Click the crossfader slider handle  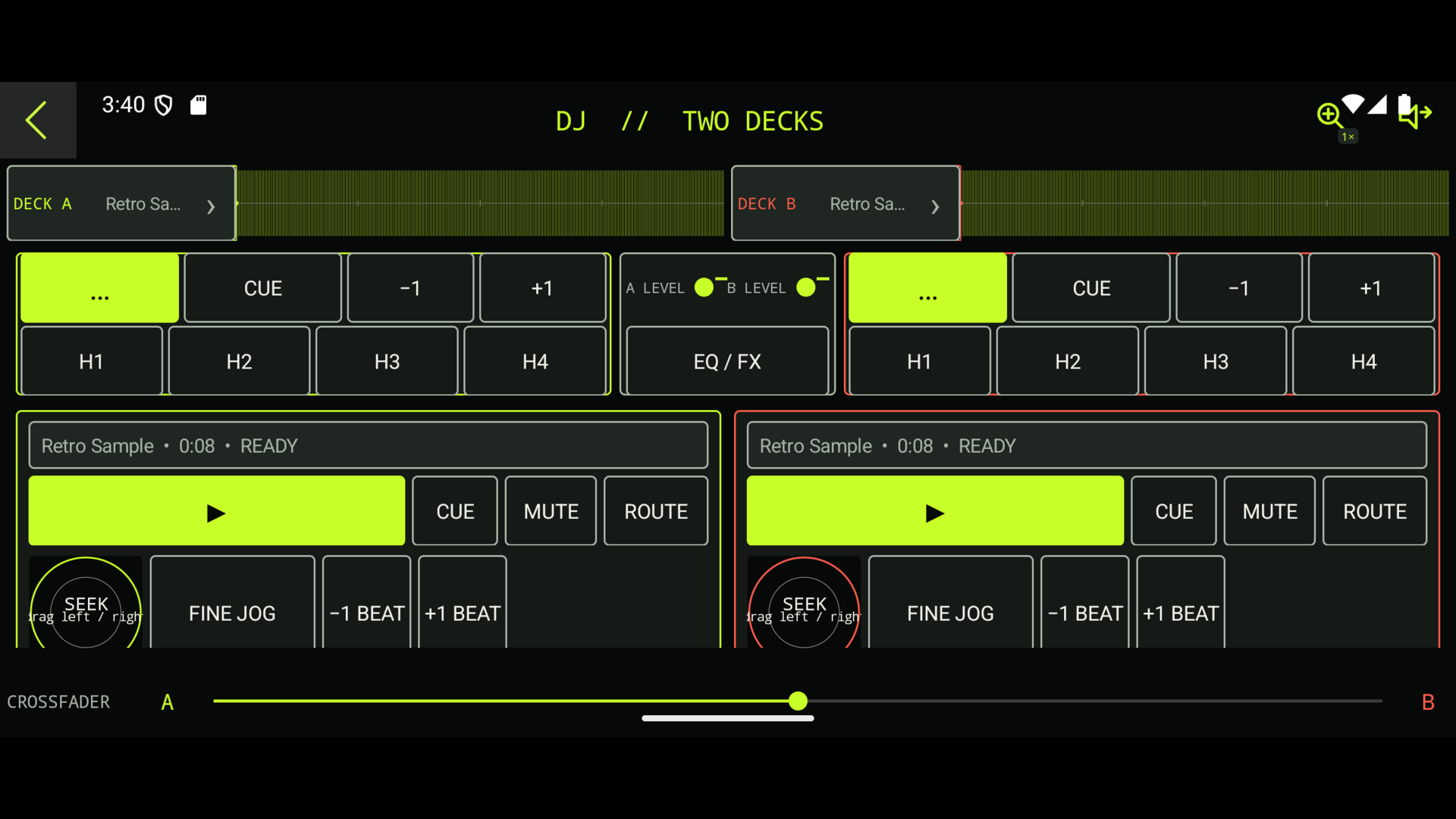798,701
